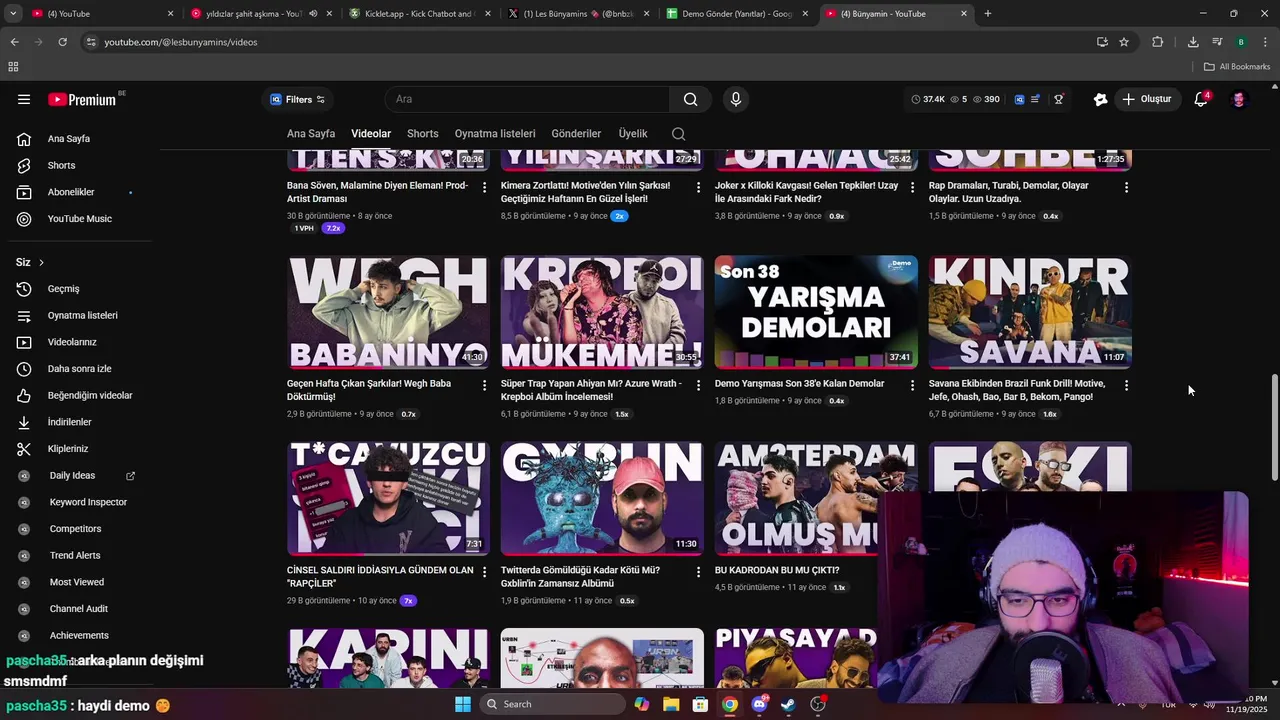Open the account avatar menu
1280x720 pixels.
[x=1239, y=99]
